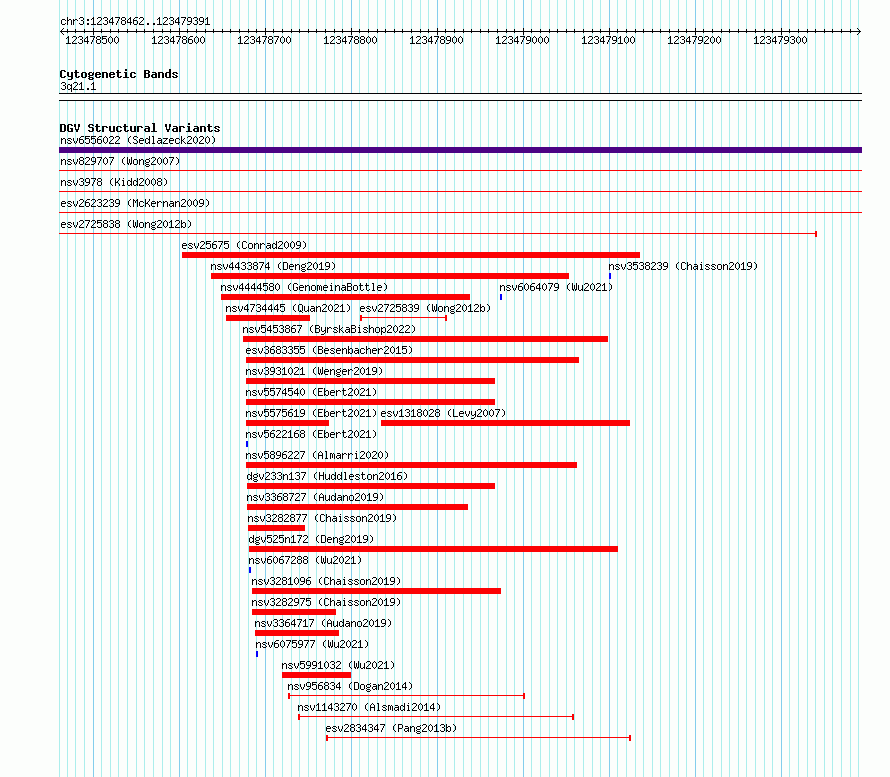Open nsv3931021 (Wenger2019) variant label
Viewport: 890px width, 777px height.
coord(314,371)
